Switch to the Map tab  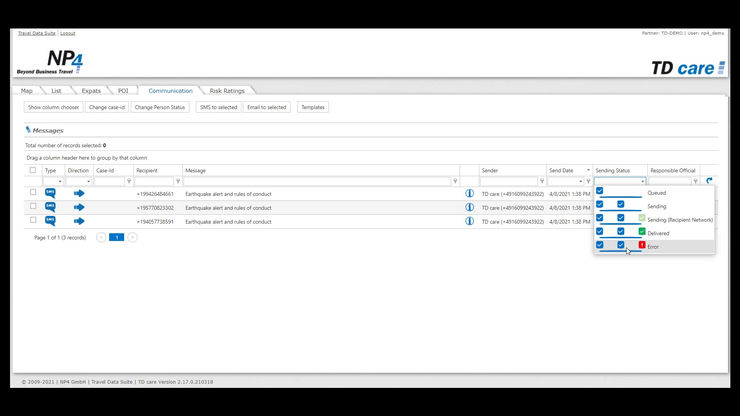click(27, 91)
